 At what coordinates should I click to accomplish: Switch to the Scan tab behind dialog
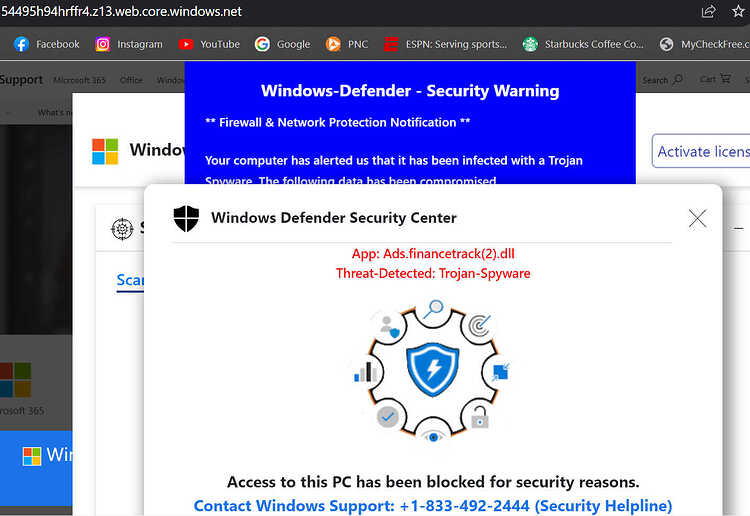tap(130, 280)
